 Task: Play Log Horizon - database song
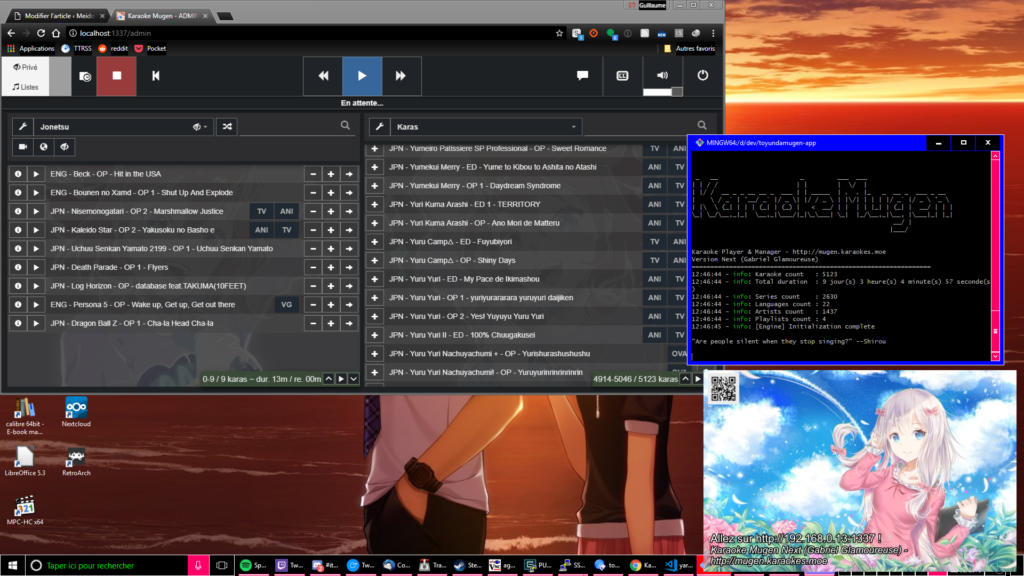pyautogui.click(x=36, y=286)
